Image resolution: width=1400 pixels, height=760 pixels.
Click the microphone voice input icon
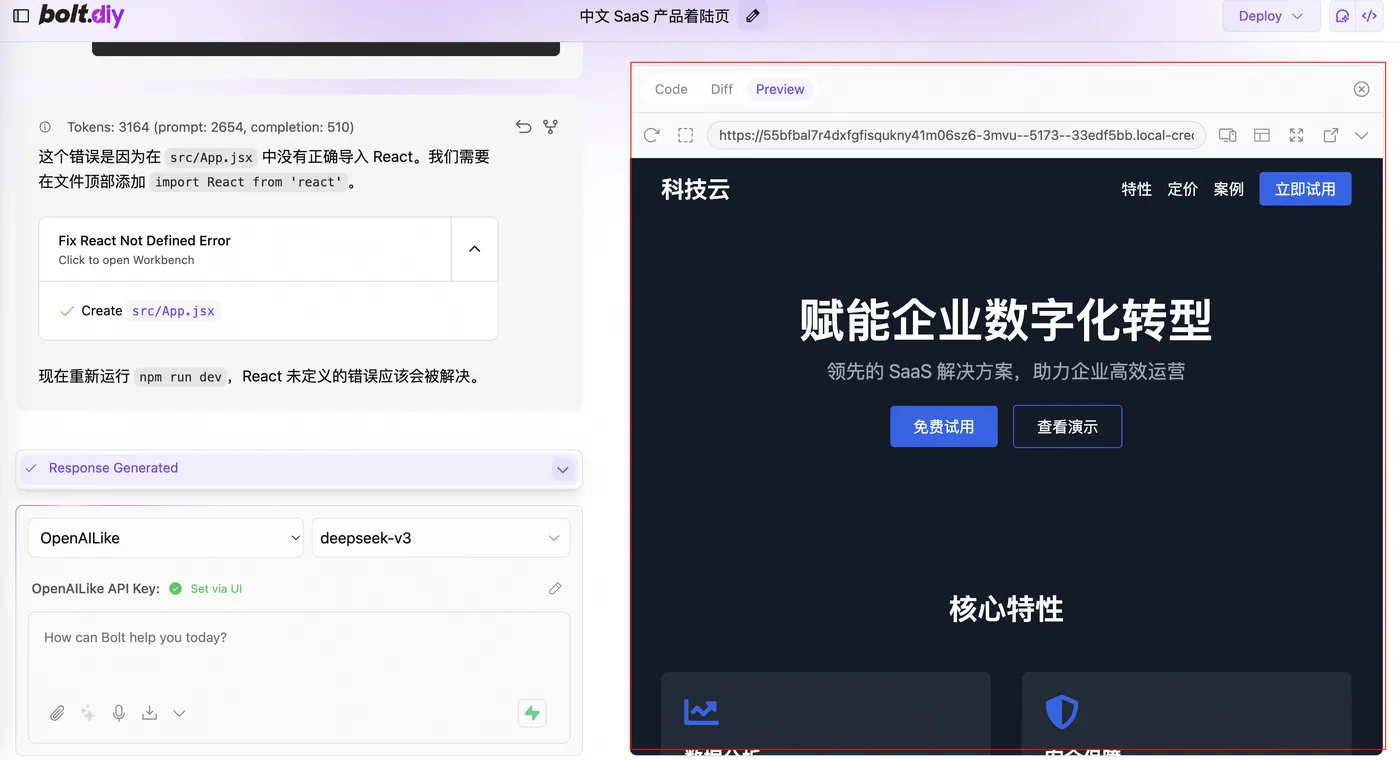pyautogui.click(x=119, y=713)
